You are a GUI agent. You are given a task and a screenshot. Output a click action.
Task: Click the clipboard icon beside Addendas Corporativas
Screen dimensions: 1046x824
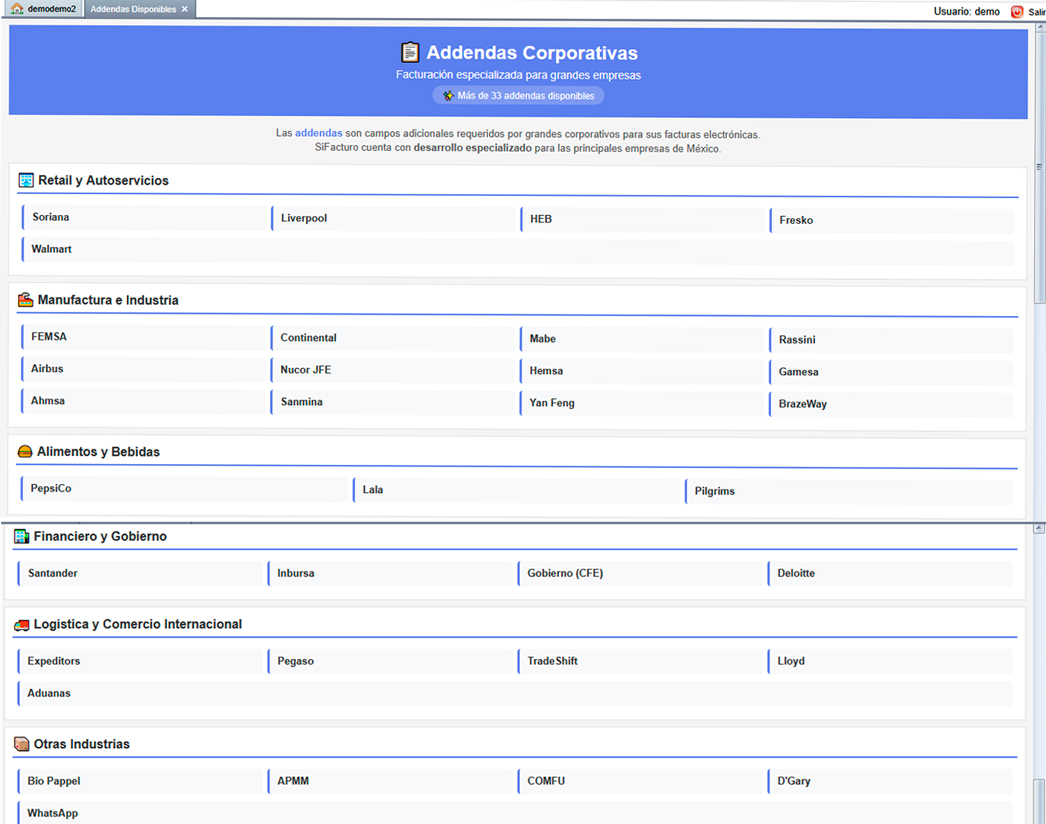[x=410, y=53]
